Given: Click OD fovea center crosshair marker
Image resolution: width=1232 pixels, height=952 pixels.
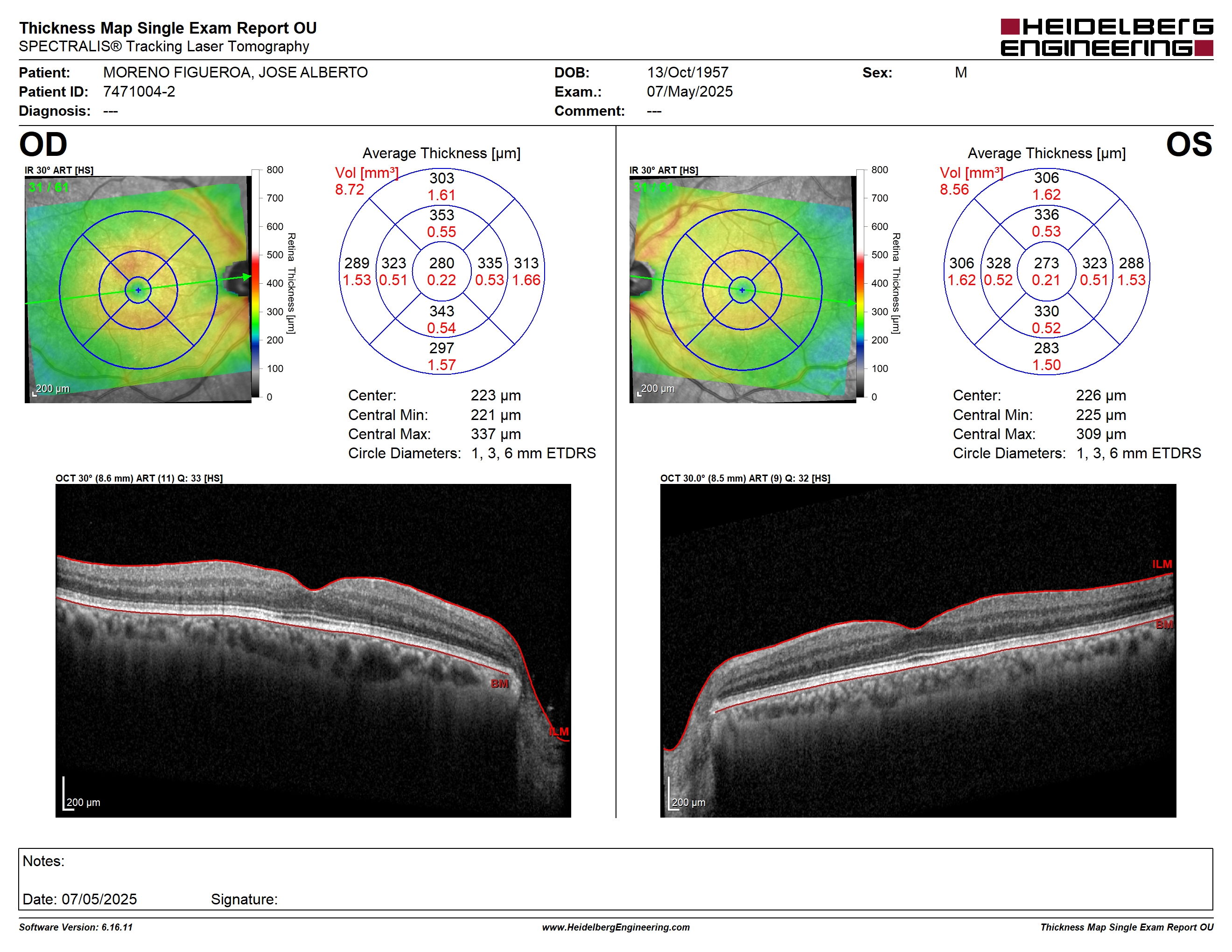Looking at the screenshot, I should (138, 290).
